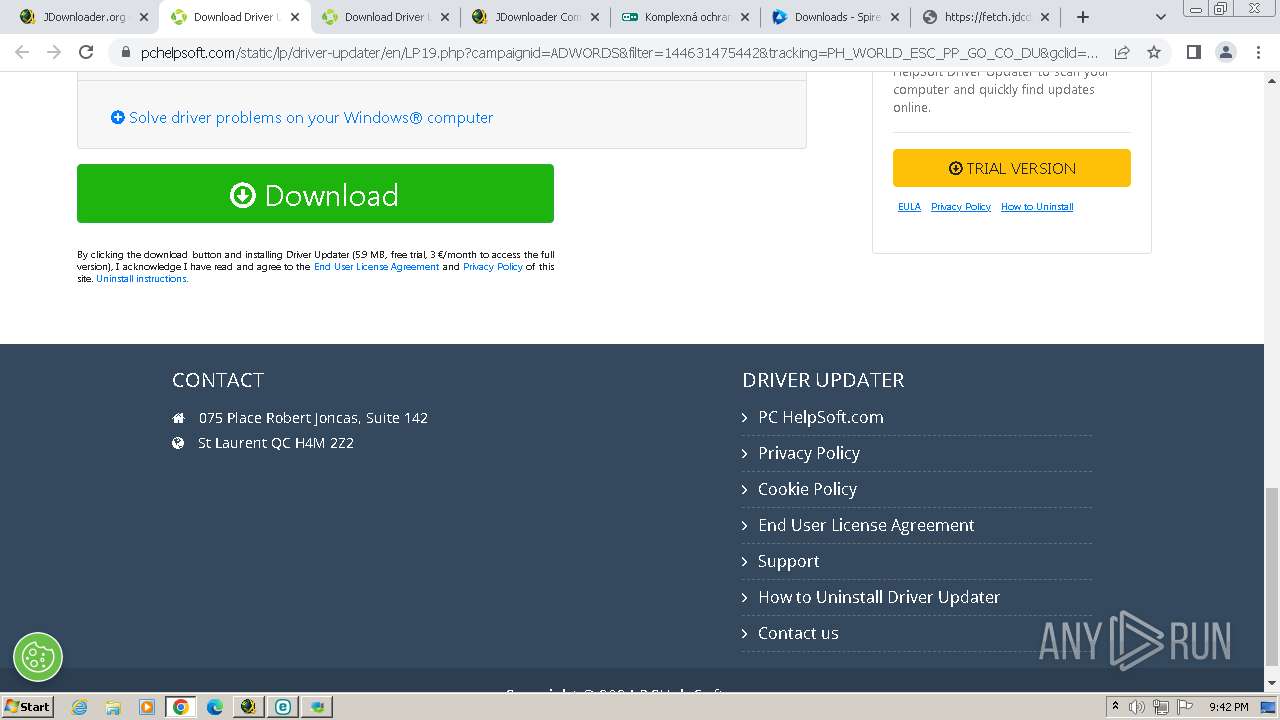Viewport: 1280px width, 720px height.
Task: Click the green Download button
Action: coord(315,193)
